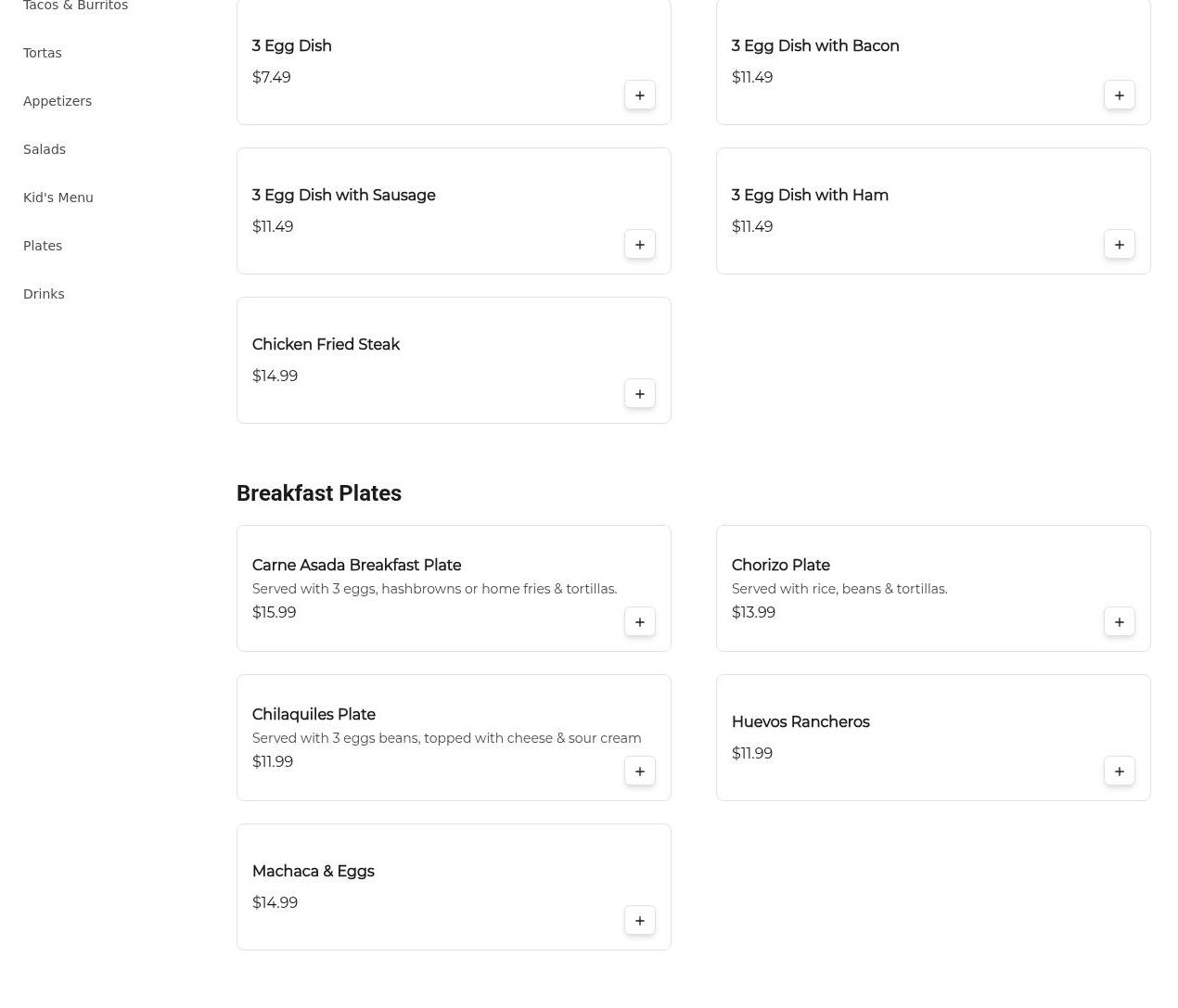This screenshot has height=1008, width=1178.
Task: Open the Machaca & Eggs item card
Action: (x=313, y=872)
